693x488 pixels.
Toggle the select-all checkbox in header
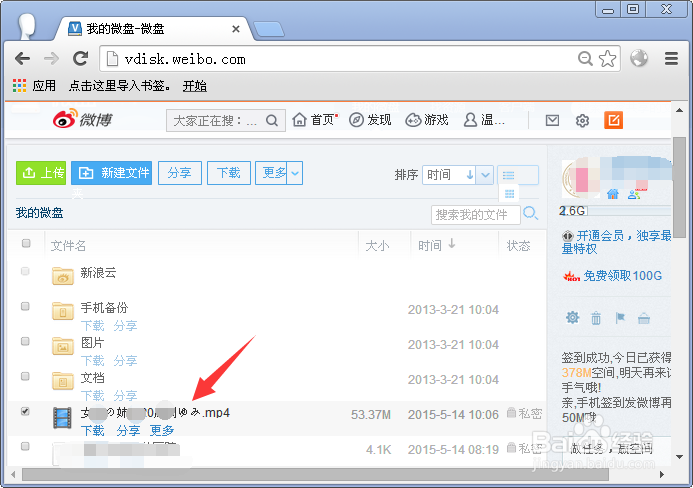click(26, 243)
